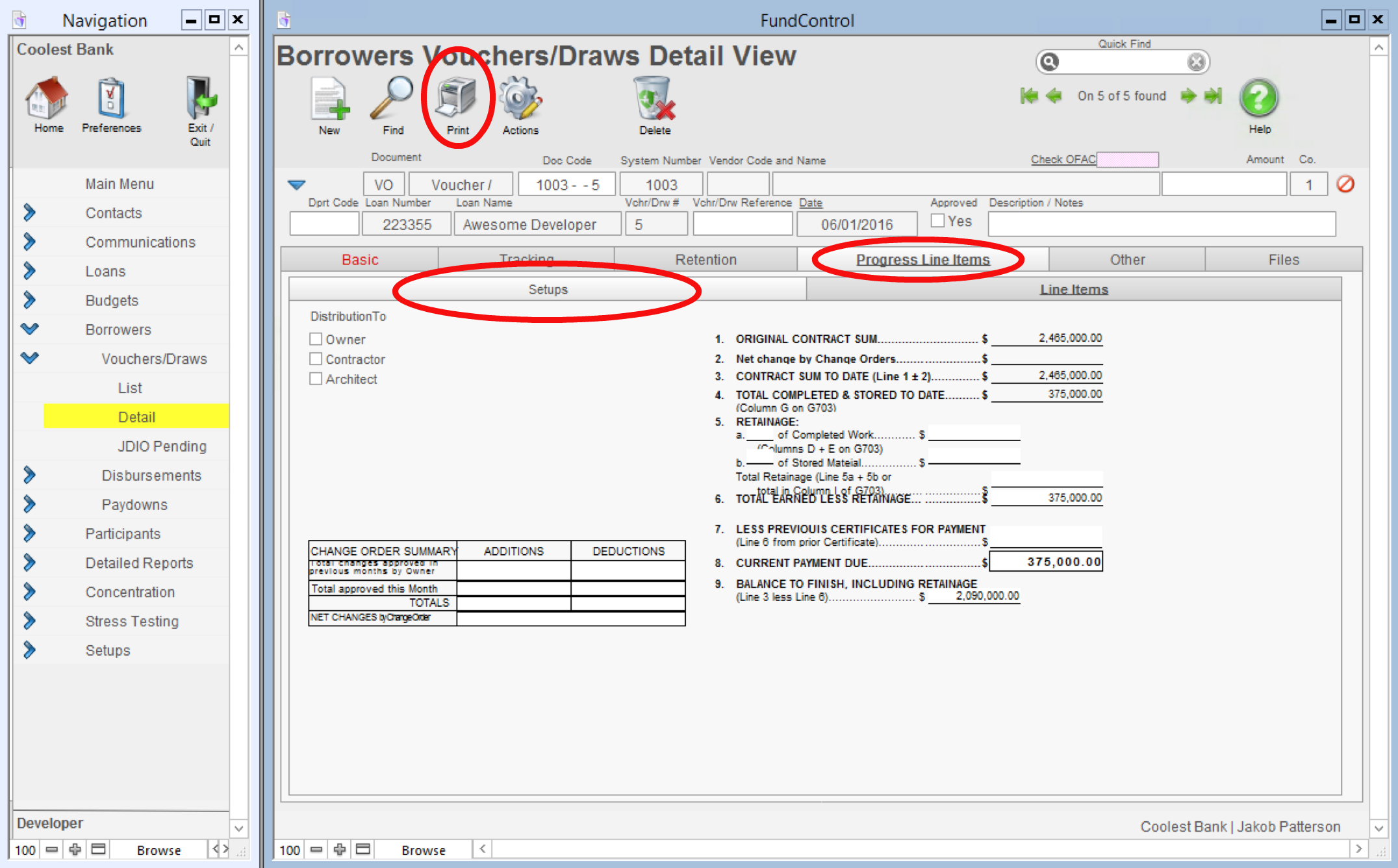Viewport: 1398px width, 868px height.
Task: Expand the Disbursements chevron
Action: click(x=29, y=475)
